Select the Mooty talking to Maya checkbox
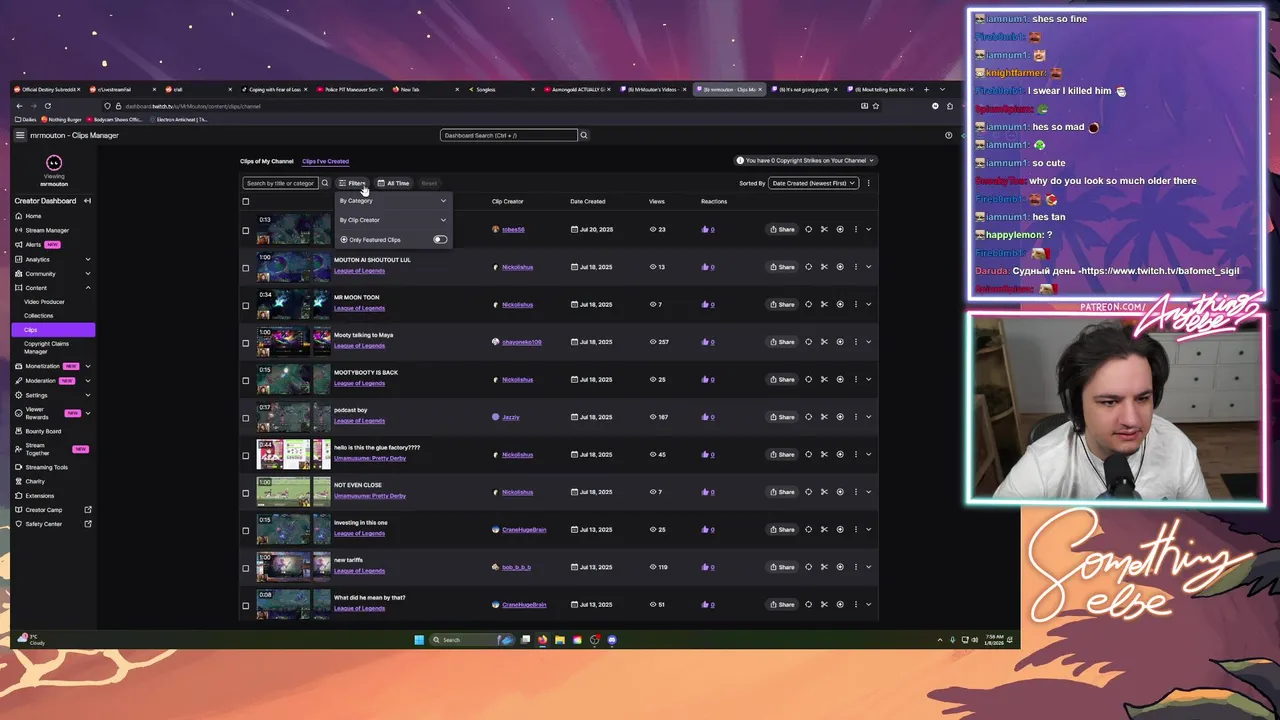 click(246, 342)
